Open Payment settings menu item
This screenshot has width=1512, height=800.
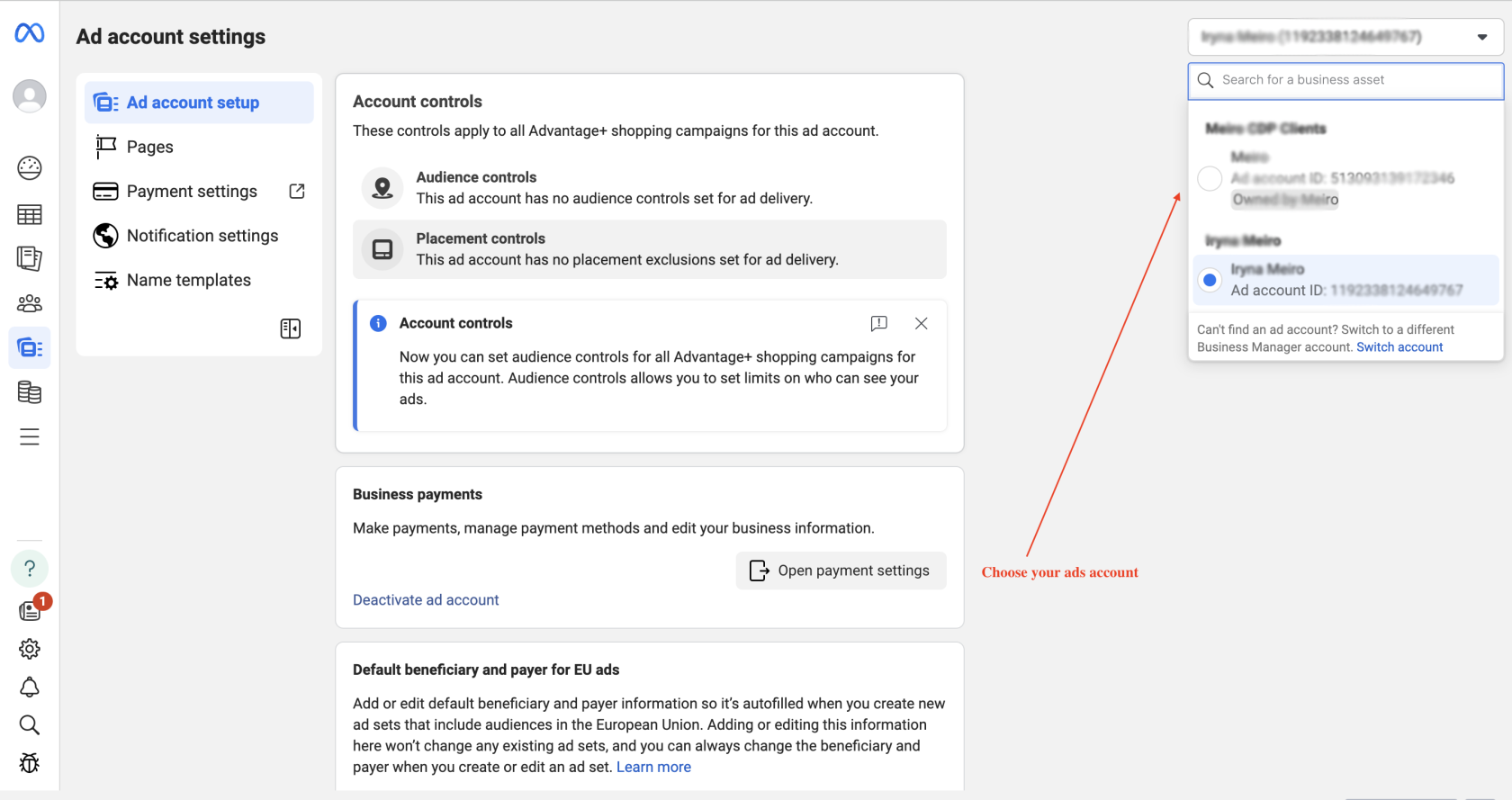click(199, 191)
